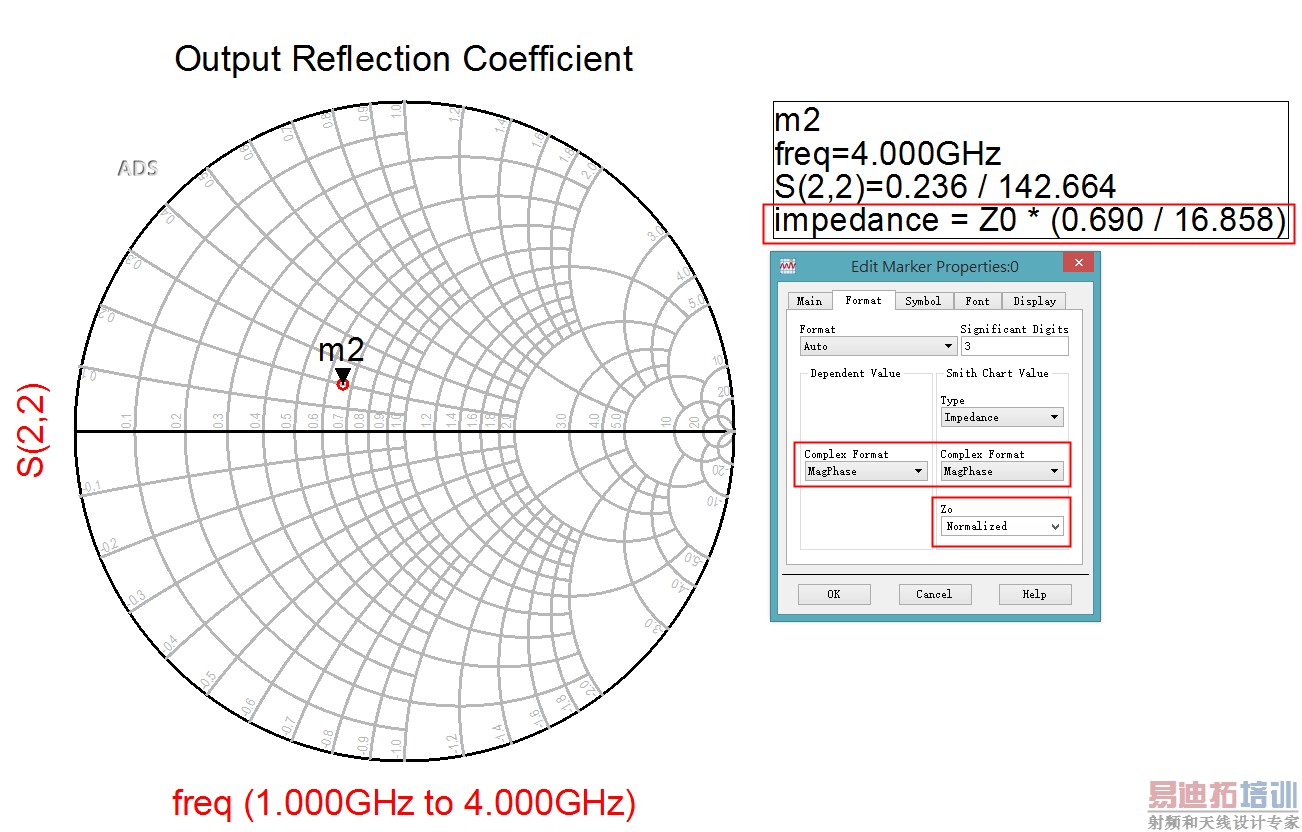This screenshot has width=1302, height=832.
Task: Select the impedance readout line in marker box
Action: click(x=1030, y=221)
